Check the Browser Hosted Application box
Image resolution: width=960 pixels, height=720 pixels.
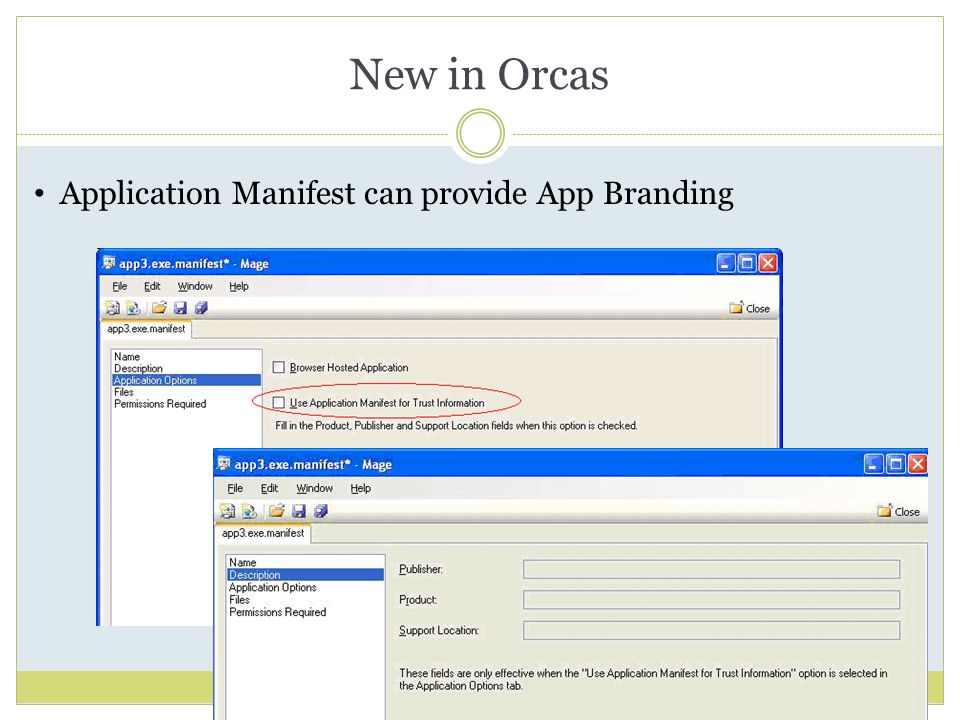(279, 367)
